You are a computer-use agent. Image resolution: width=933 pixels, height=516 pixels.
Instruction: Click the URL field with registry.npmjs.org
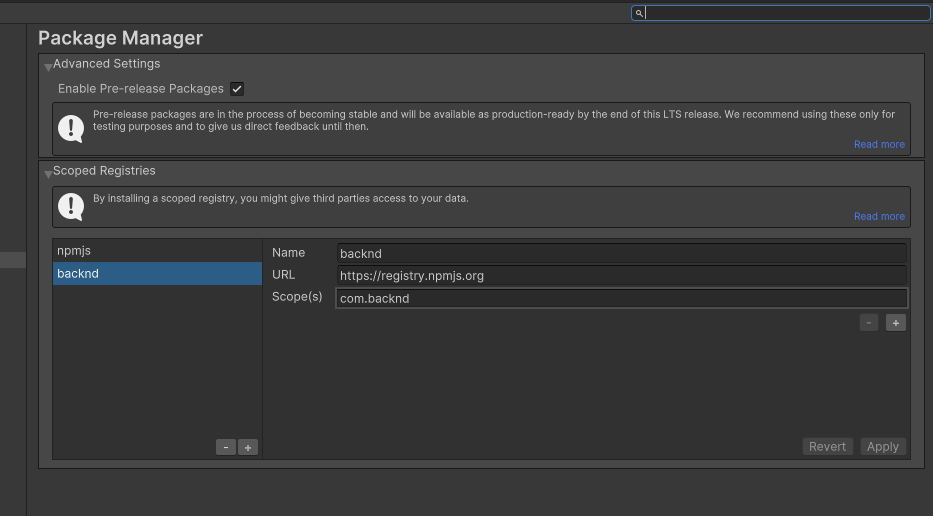[x=620, y=276]
